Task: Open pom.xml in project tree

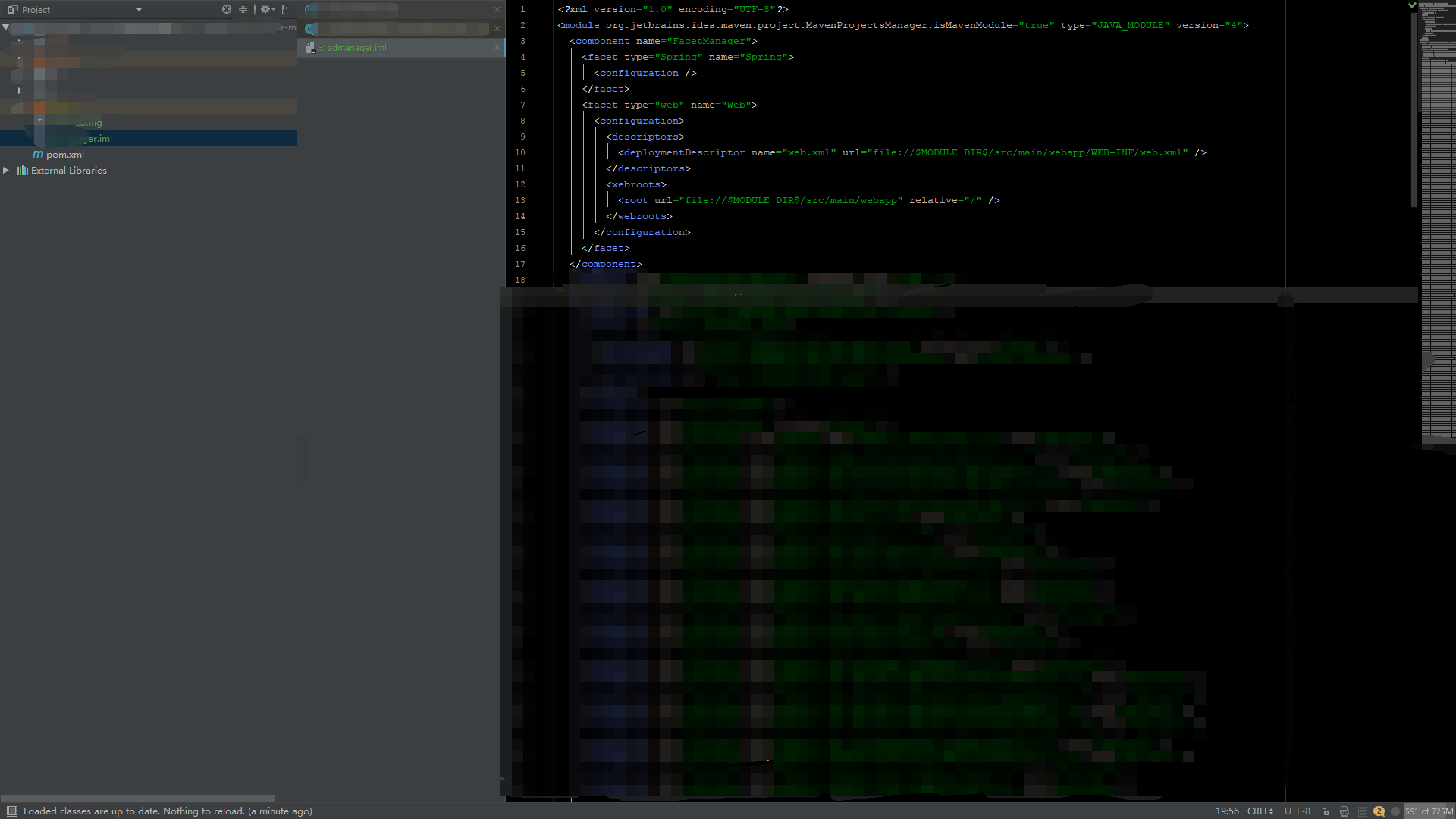Action: tap(64, 155)
